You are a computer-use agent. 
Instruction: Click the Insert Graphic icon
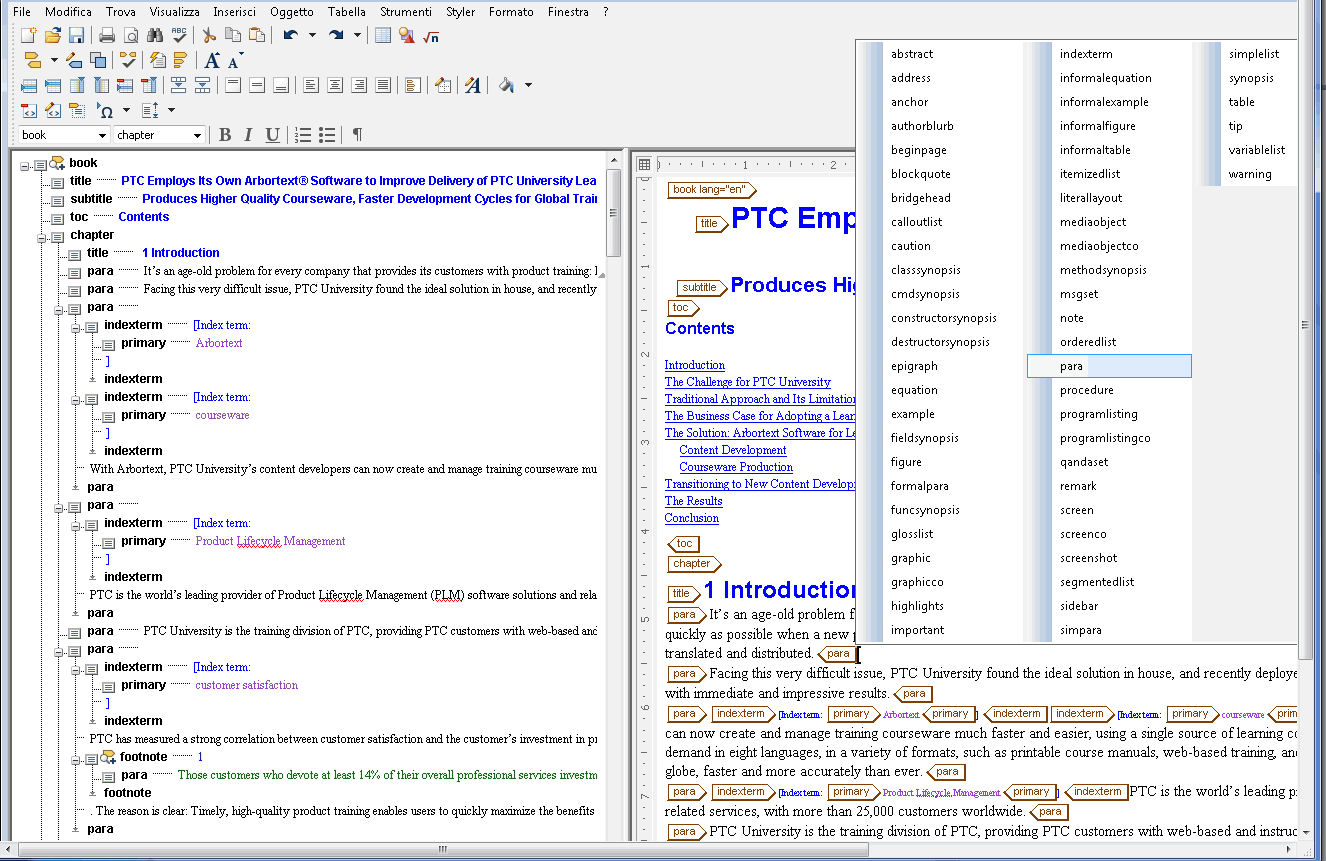click(x=407, y=36)
